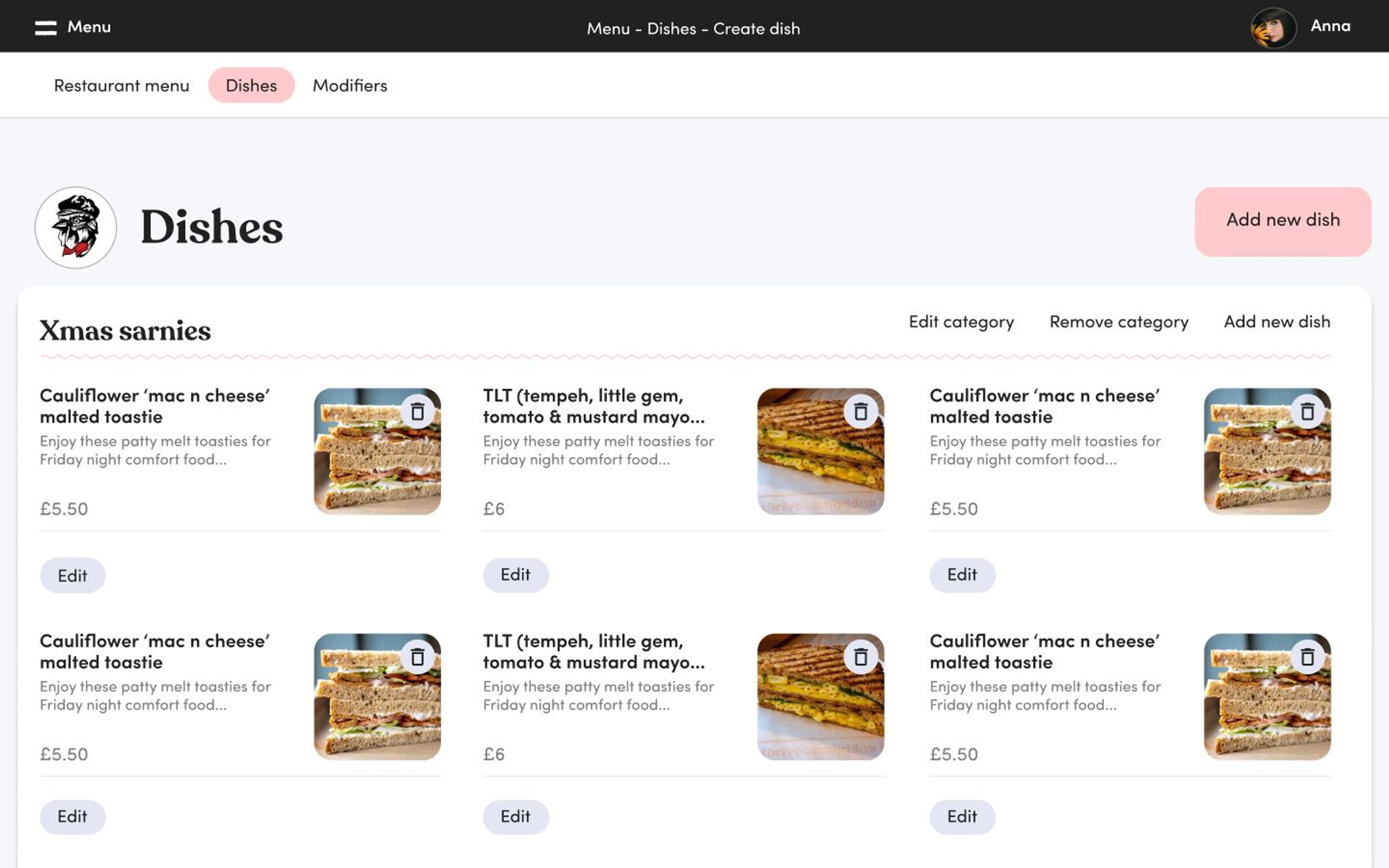1389x868 pixels.
Task: Click the restaurant logo beside Dishes
Action: pyautogui.click(x=76, y=227)
